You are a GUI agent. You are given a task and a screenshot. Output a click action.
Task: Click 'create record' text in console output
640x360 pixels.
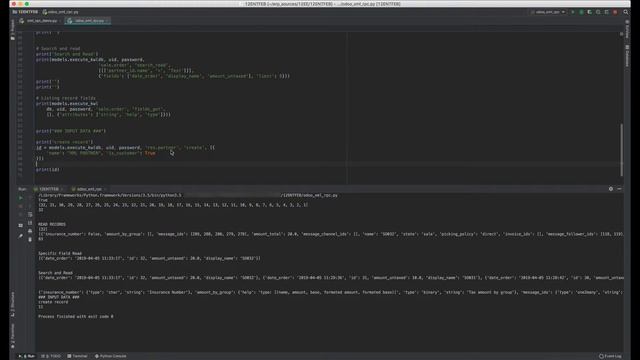[x=53, y=302]
